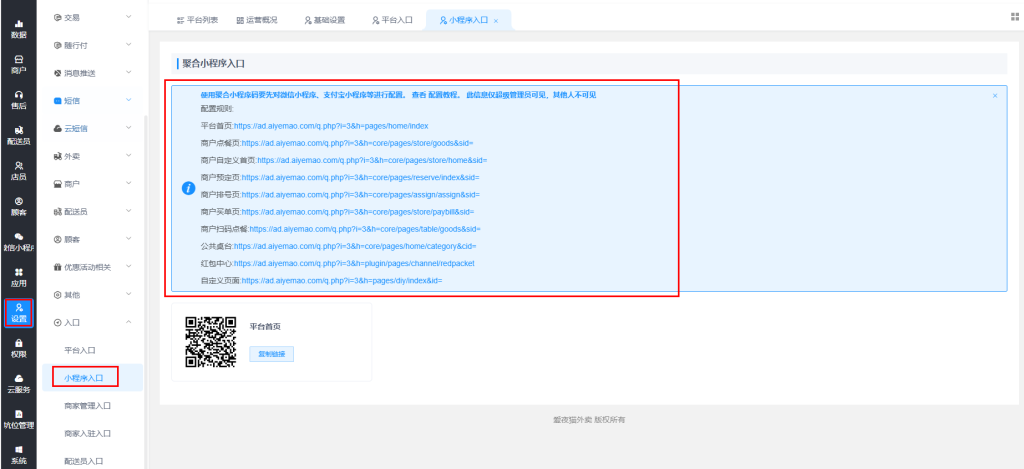Close the 小程序入口 tab
The width and height of the screenshot is (1024, 469).
tap(496, 21)
